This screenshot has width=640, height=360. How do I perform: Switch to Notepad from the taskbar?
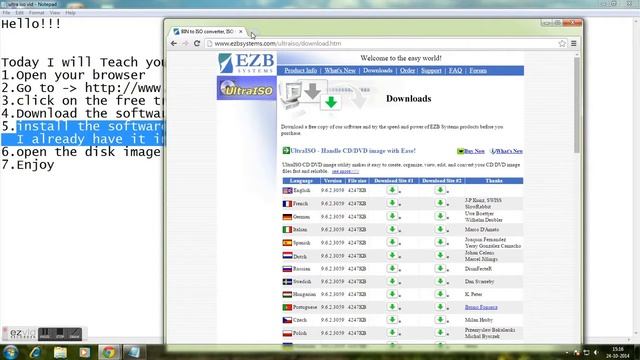133,352
